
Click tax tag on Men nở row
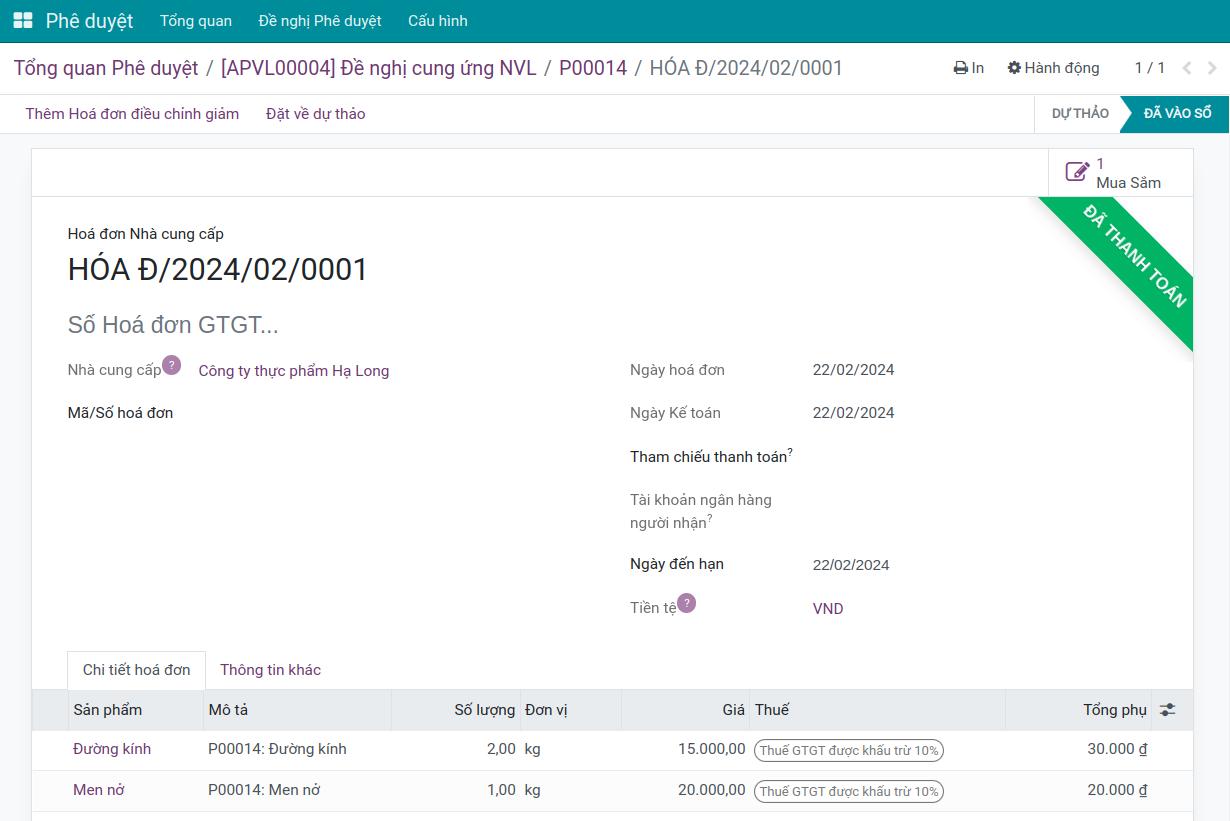849,791
